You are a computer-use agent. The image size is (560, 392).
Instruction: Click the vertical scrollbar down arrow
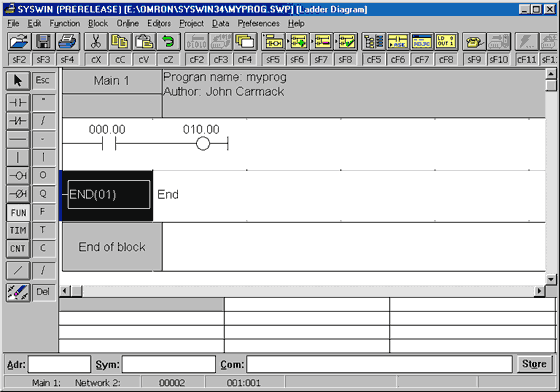tap(551, 279)
